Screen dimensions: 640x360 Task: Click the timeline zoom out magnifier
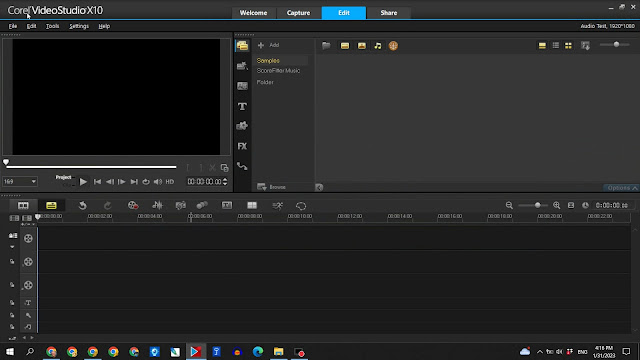[x=509, y=205]
